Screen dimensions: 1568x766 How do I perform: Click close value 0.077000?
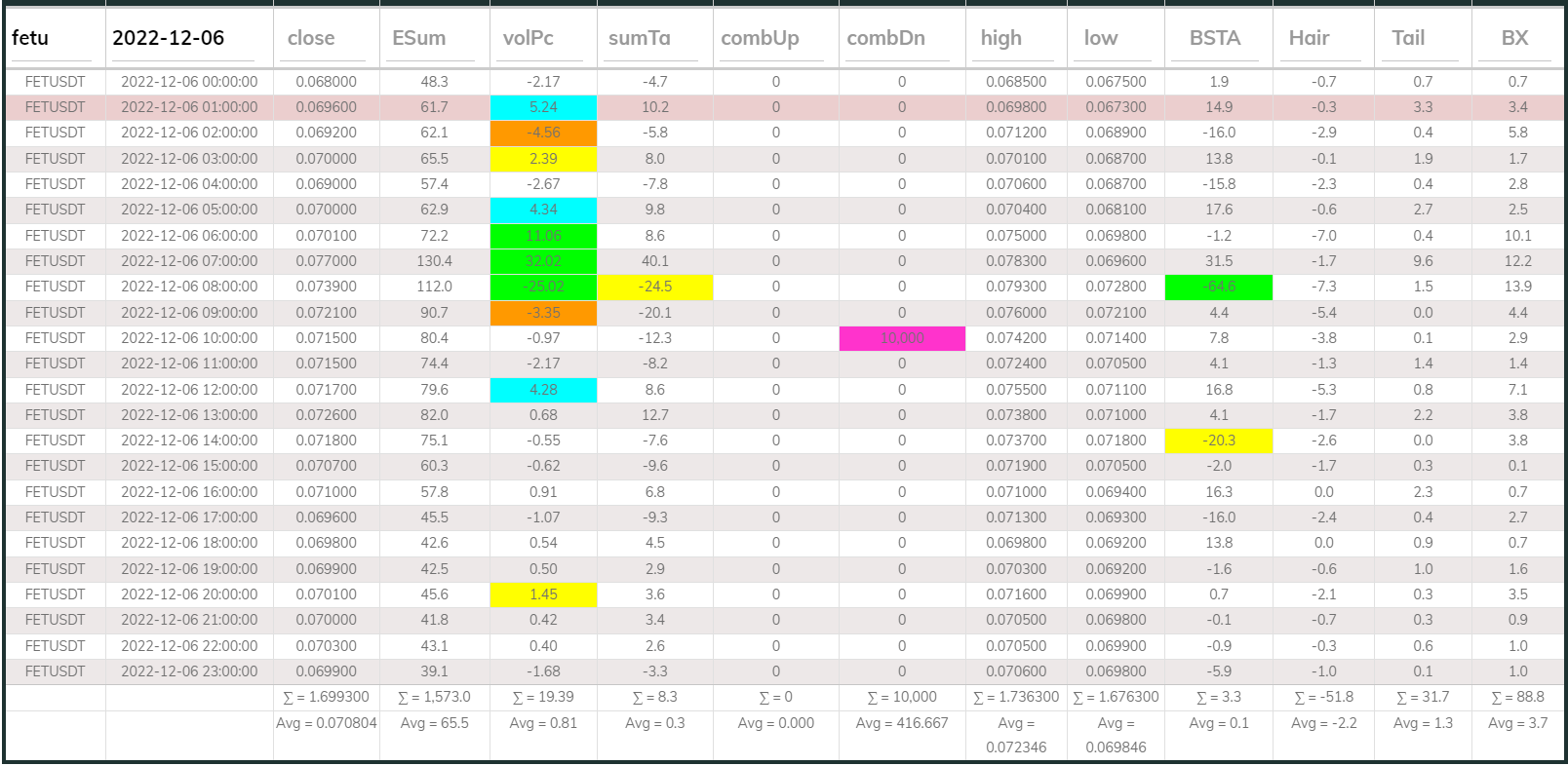pyautogui.click(x=326, y=261)
